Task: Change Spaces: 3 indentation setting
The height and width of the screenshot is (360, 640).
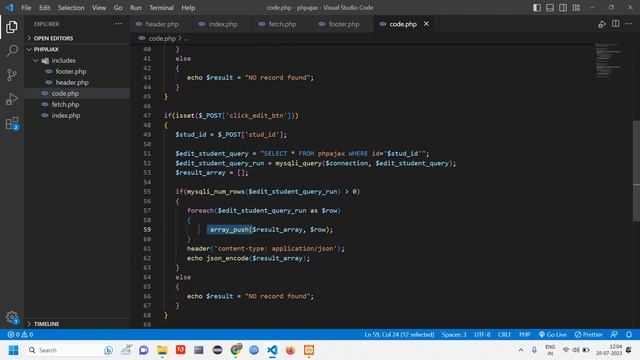Action: 454,334
